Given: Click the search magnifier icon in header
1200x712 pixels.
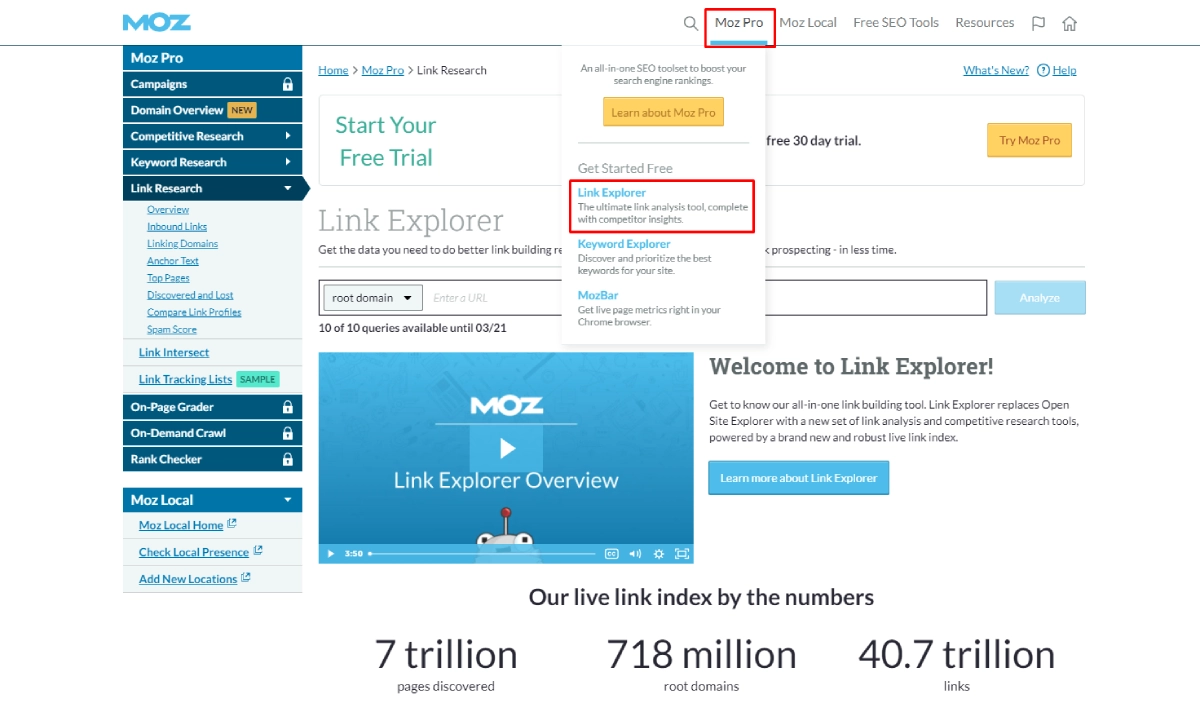Looking at the screenshot, I should click(x=691, y=23).
